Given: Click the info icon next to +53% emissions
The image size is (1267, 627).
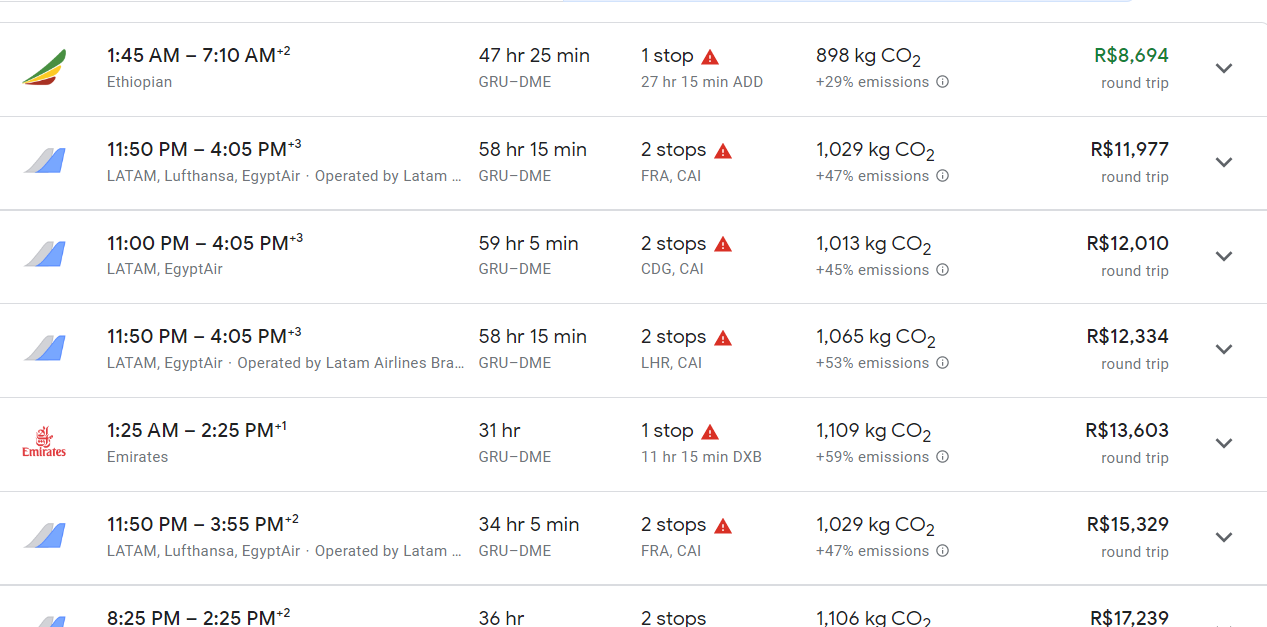Looking at the screenshot, I should point(942,363).
